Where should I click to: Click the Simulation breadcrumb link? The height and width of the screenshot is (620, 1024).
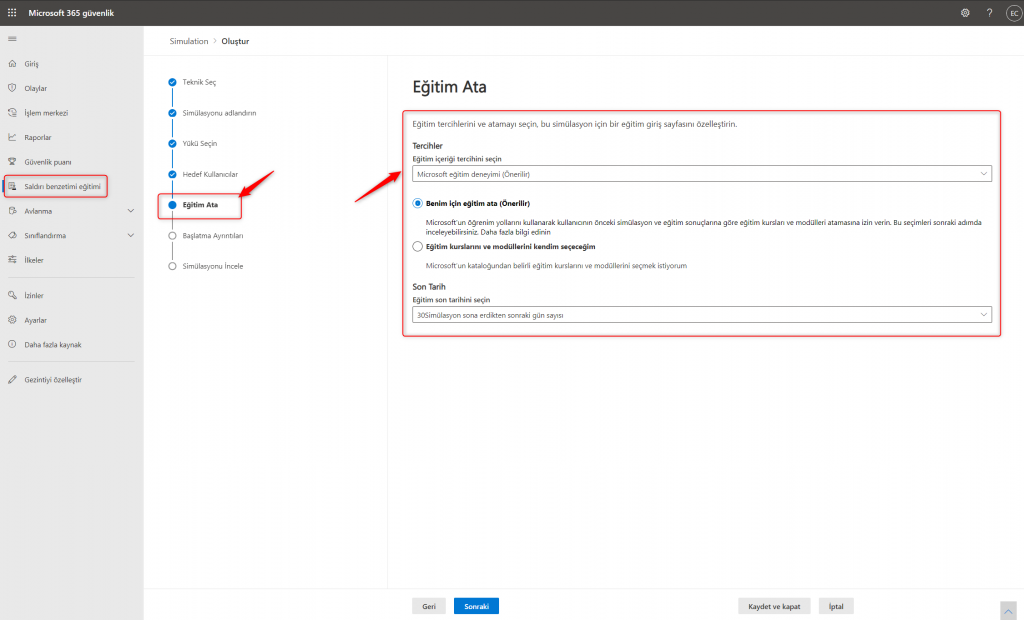(189, 41)
